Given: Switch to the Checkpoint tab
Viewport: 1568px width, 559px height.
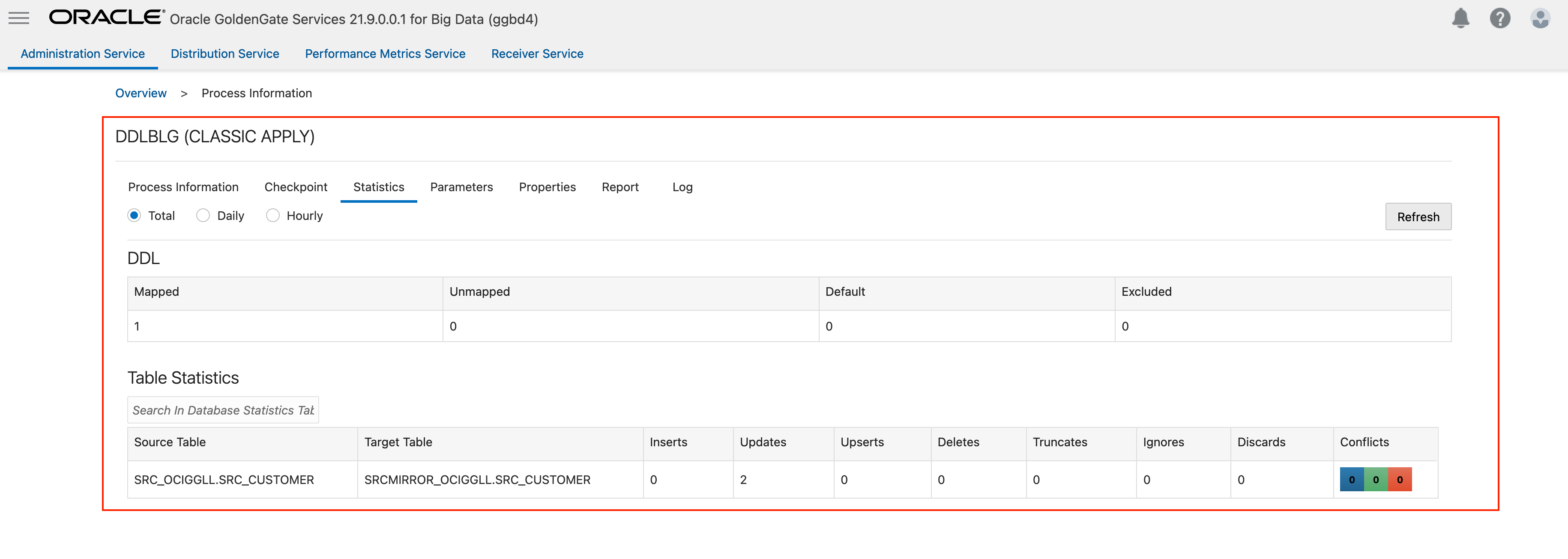Looking at the screenshot, I should tap(296, 187).
